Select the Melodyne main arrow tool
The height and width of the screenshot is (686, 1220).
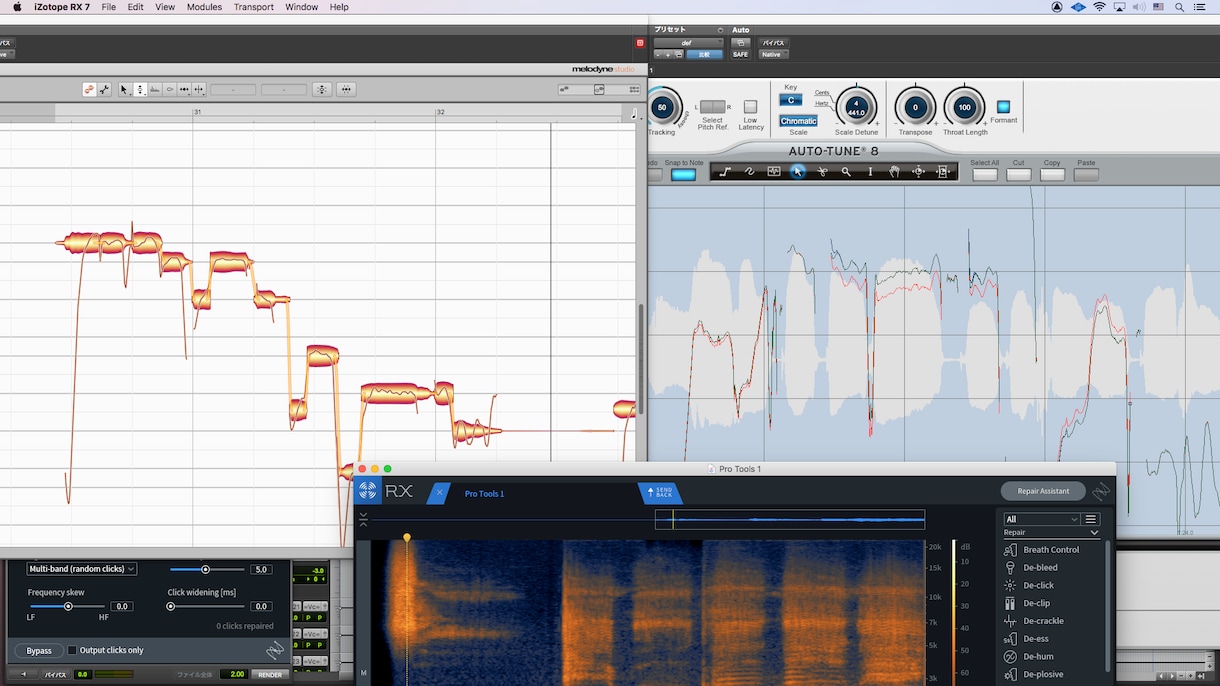pyautogui.click(x=125, y=89)
